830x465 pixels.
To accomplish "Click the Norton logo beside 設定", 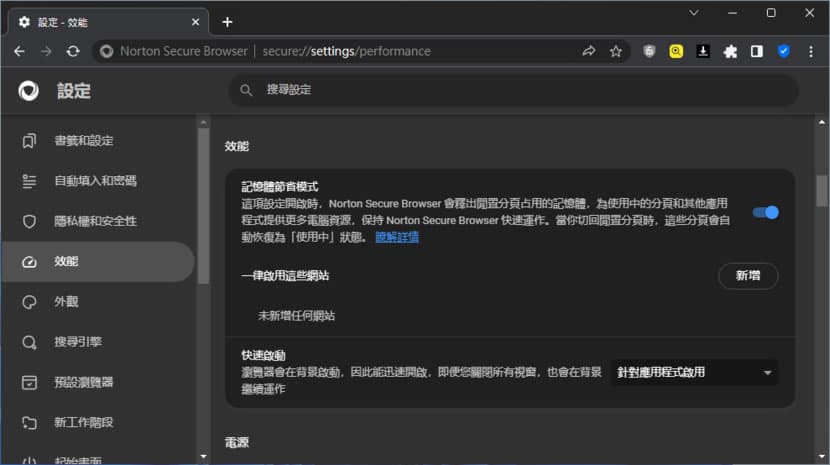I will [29, 91].
